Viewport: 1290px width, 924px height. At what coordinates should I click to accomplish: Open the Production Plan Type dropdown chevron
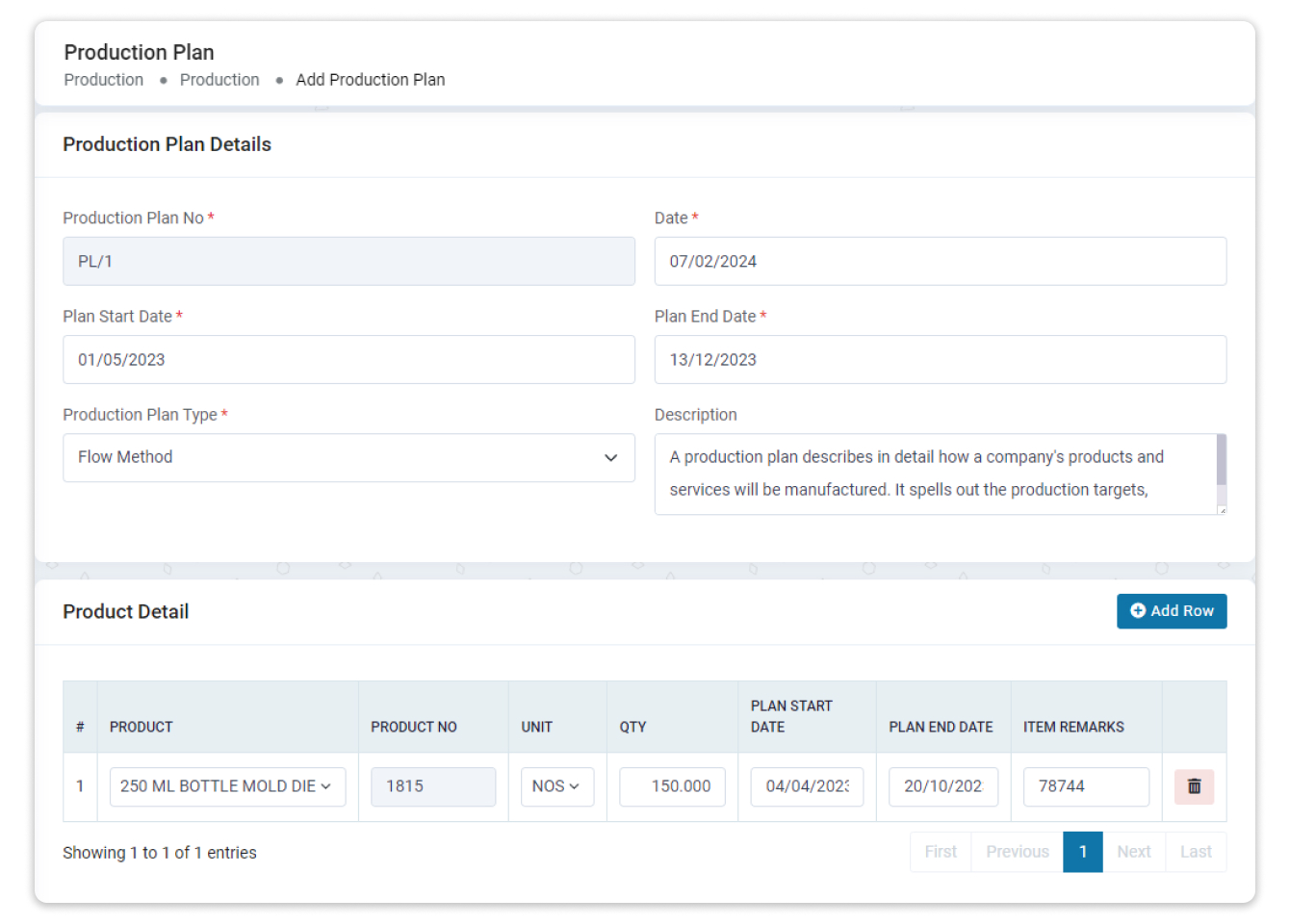click(x=610, y=458)
